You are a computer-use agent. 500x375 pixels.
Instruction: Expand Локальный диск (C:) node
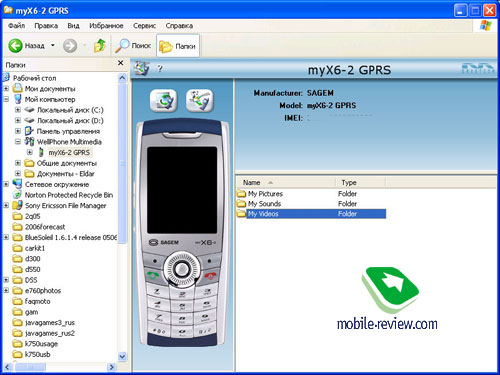(18, 110)
